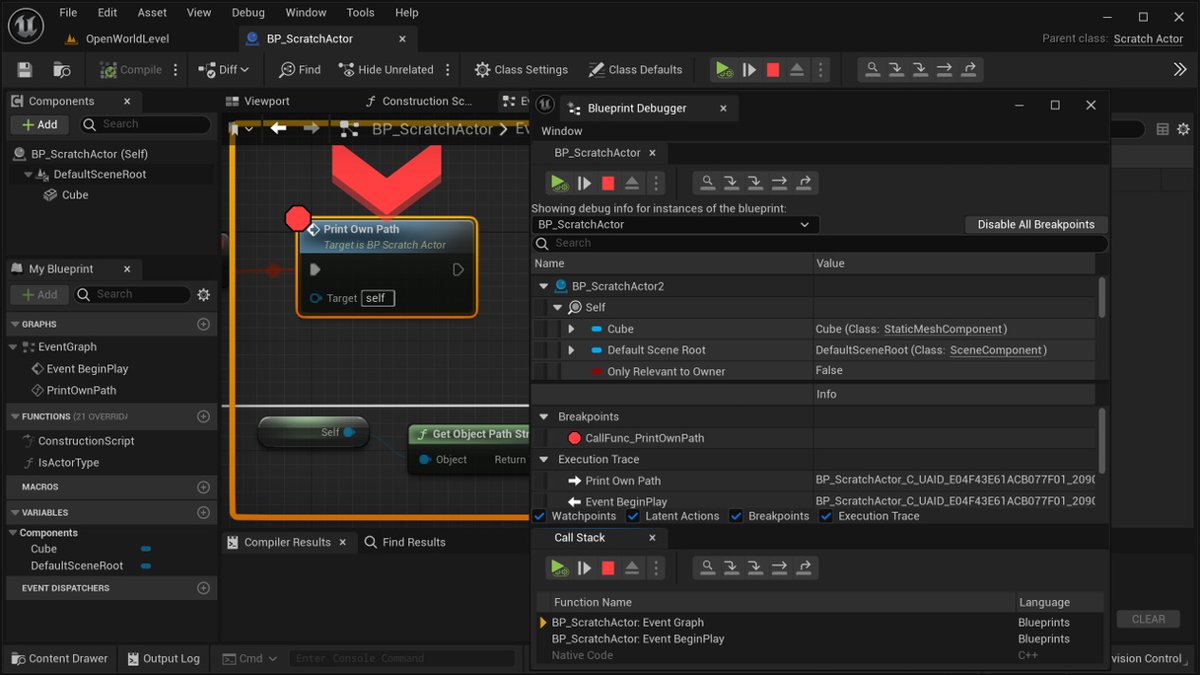Open the Asset menu
This screenshot has height=675, width=1200.
[152, 13]
